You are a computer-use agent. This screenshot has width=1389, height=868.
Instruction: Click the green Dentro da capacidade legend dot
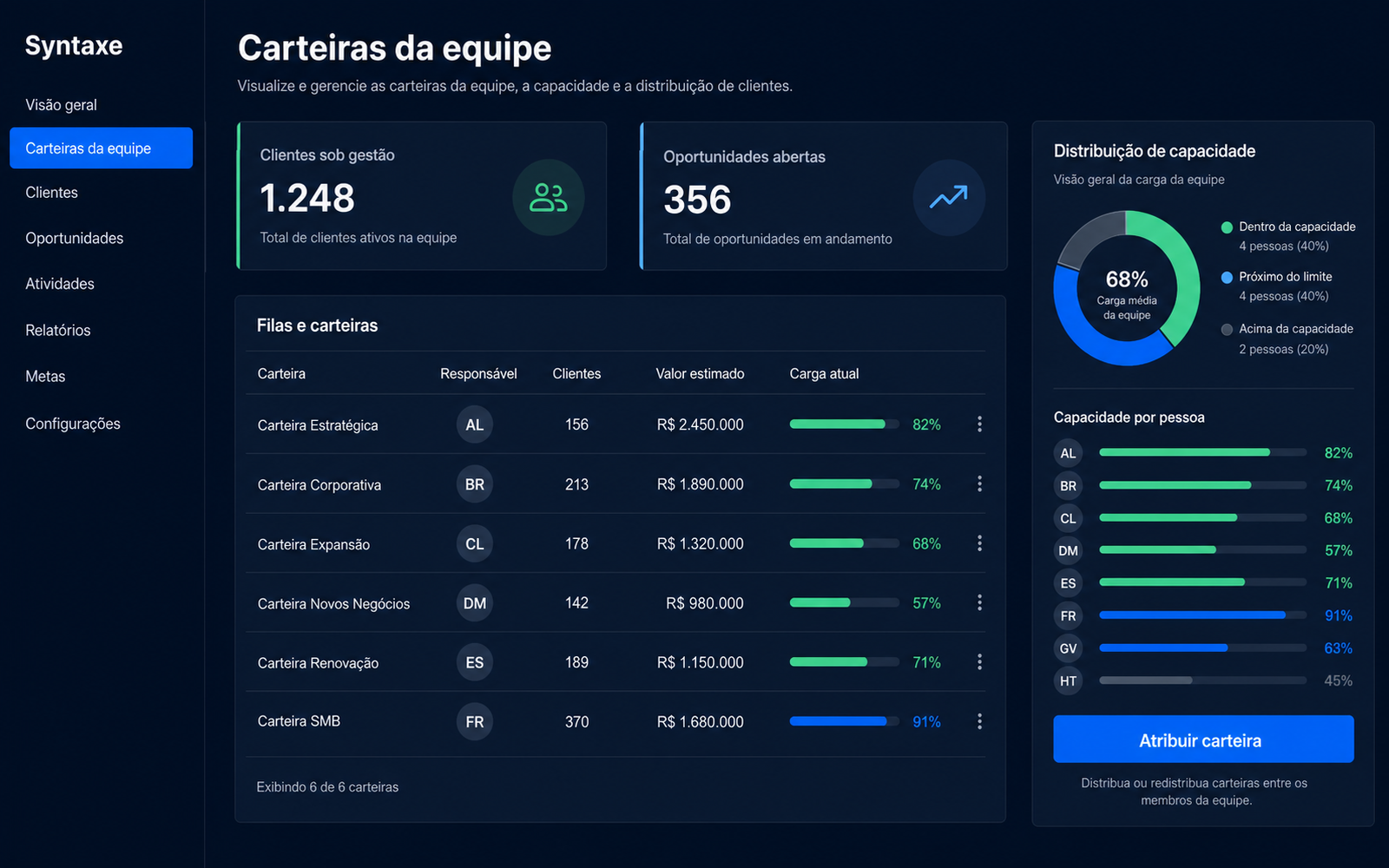pyautogui.click(x=1227, y=227)
